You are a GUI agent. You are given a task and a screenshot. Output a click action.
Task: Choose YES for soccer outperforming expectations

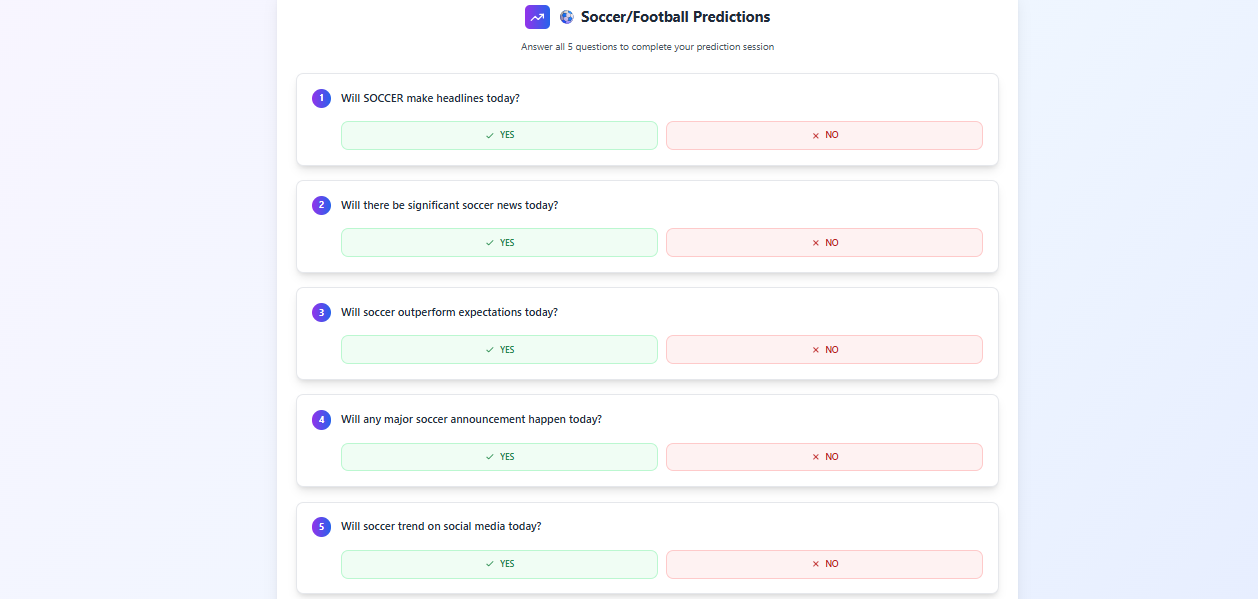click(499, 349)
